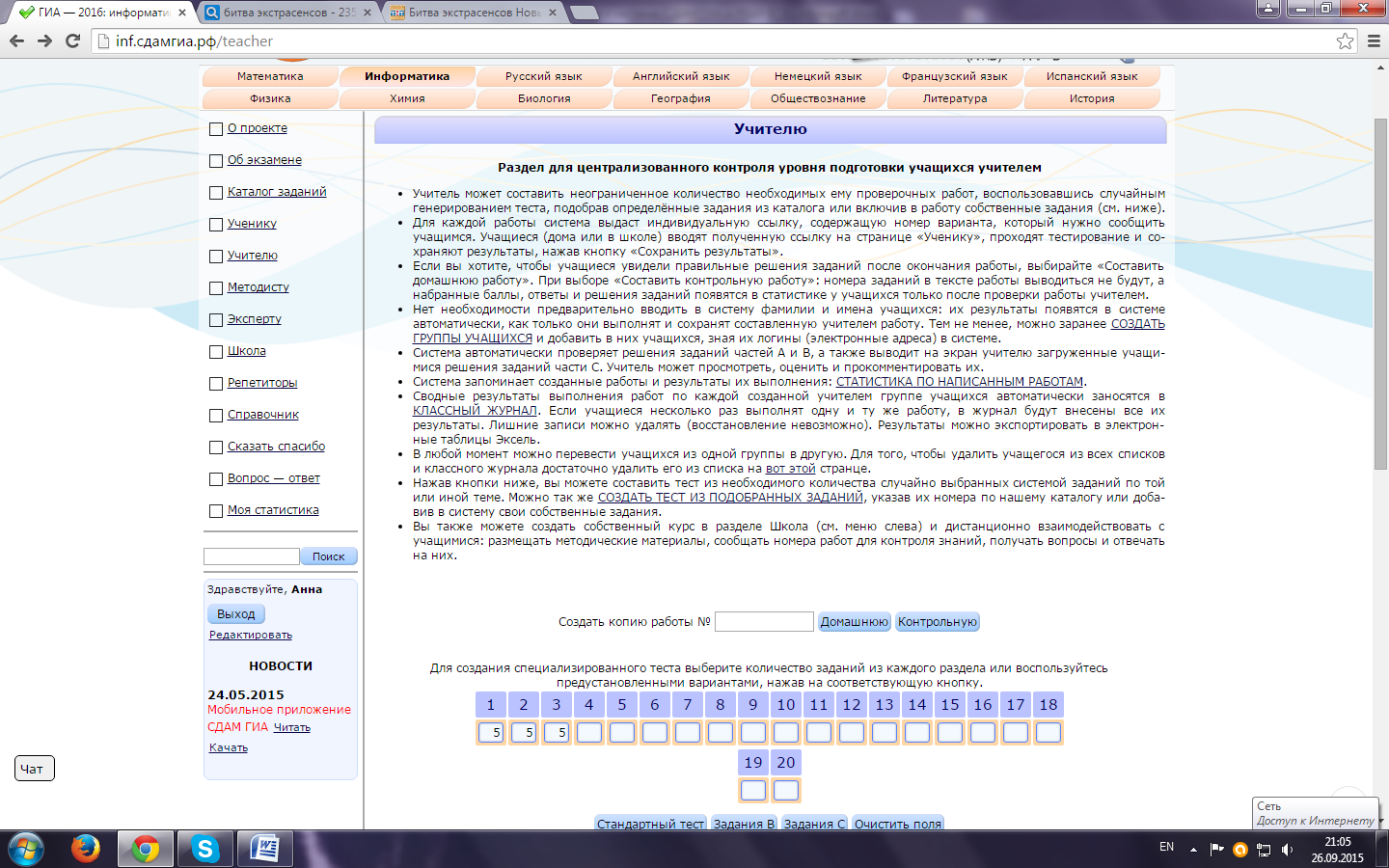Screen dimensions: 1389x868
Task: Reload the page with the refresh icon
Action: click(x=72, y=41)
